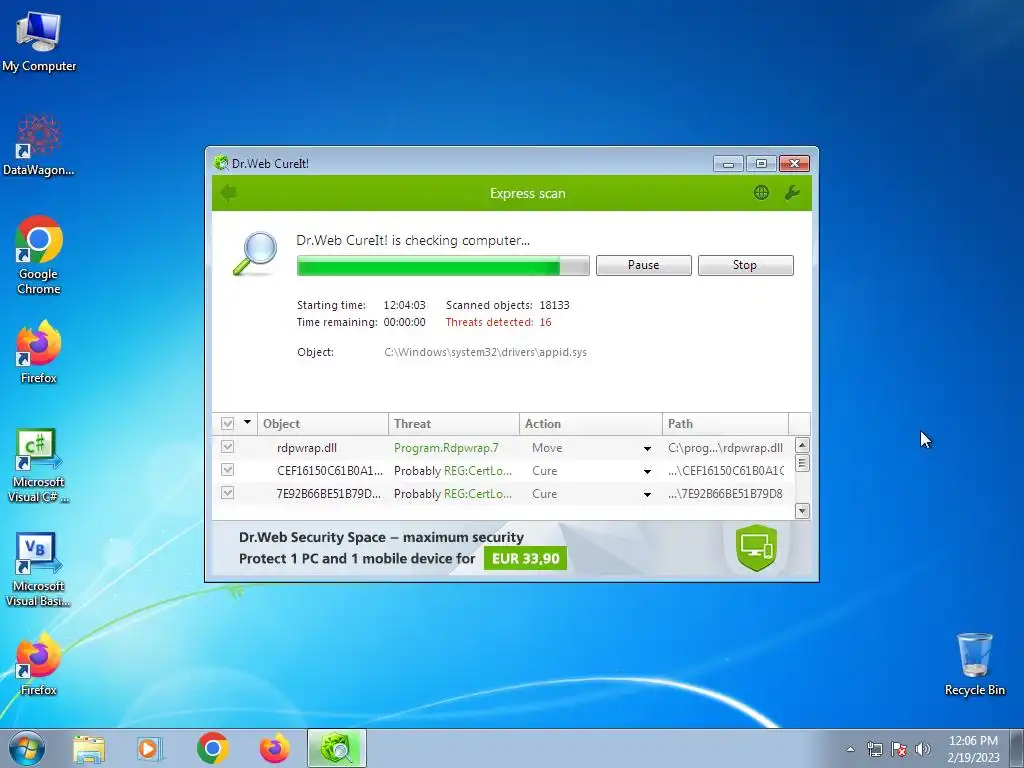Click the C:\prog...\rdpwrap.dll path cell
The width and height of the screenshot is (1024, 768).
[725, 448]
